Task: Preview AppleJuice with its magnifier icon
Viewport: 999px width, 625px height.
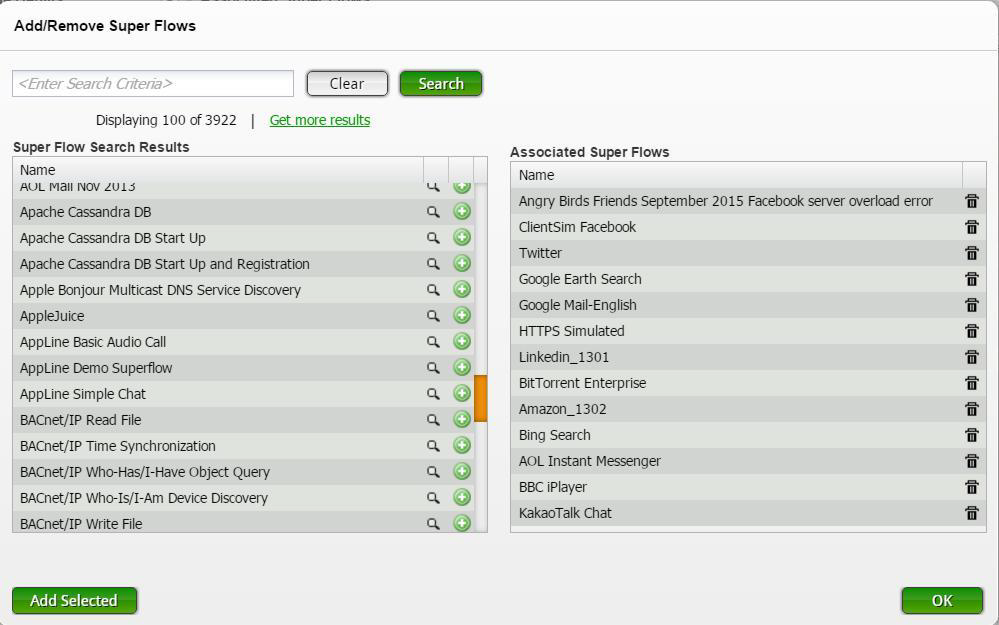Action: (x=433, y=316)
